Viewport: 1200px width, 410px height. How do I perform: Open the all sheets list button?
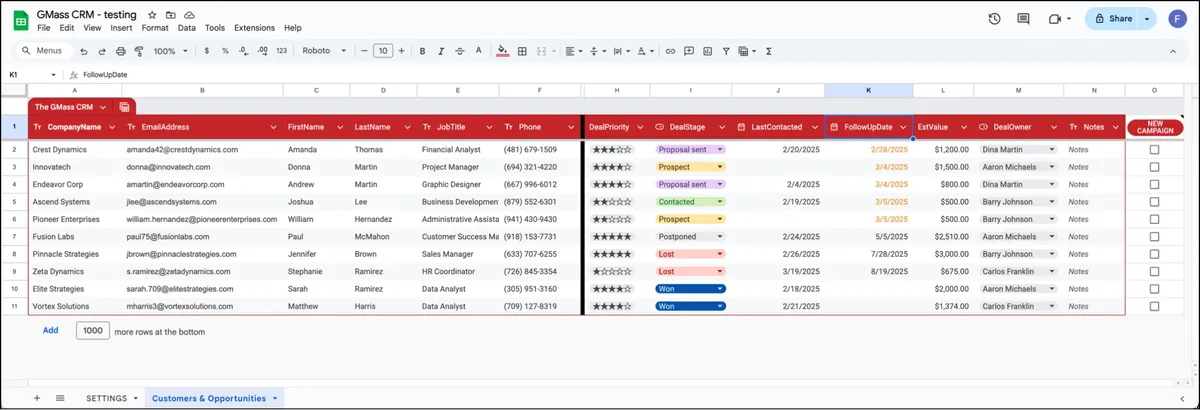pos(60,398)
